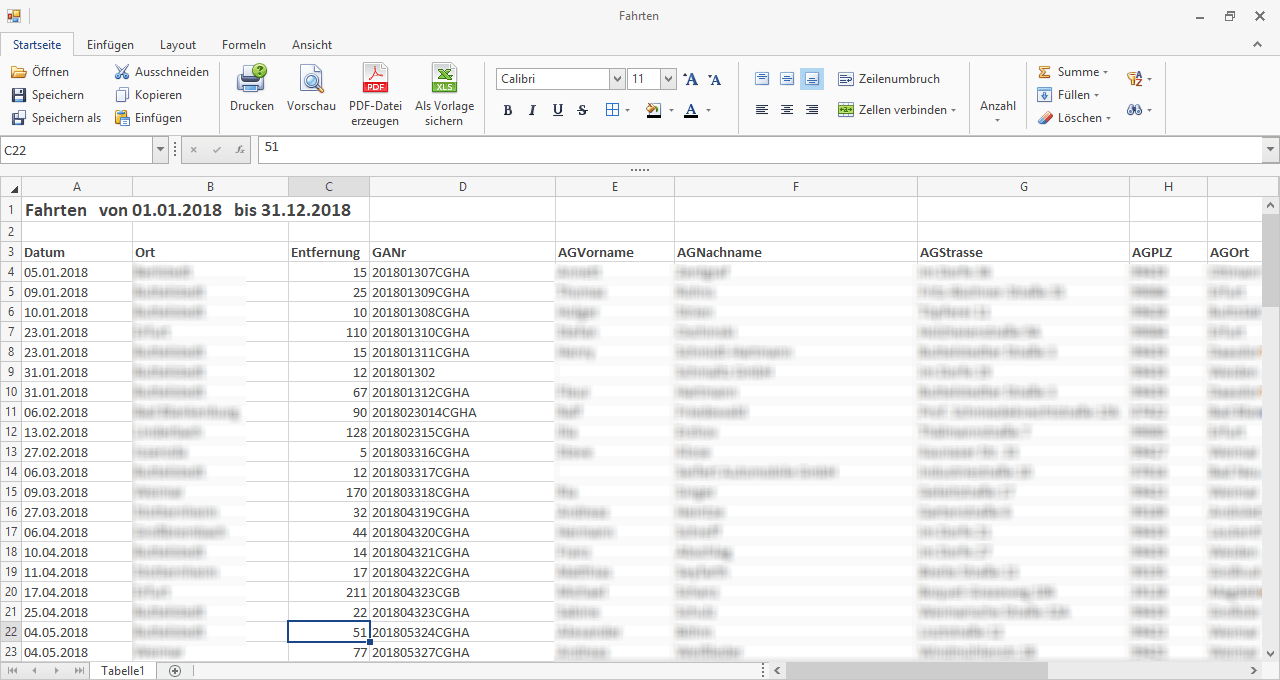Center text horizontally
The height and width of the screenshot is (680, 1280).
787,110
